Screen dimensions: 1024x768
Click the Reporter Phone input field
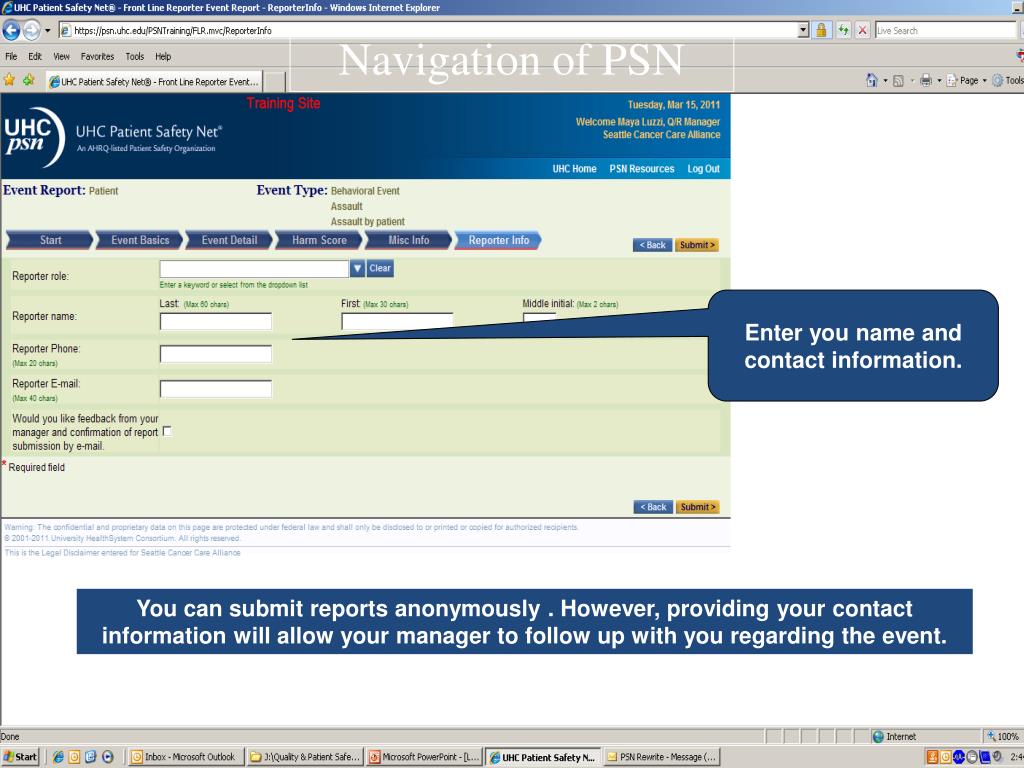216,354
